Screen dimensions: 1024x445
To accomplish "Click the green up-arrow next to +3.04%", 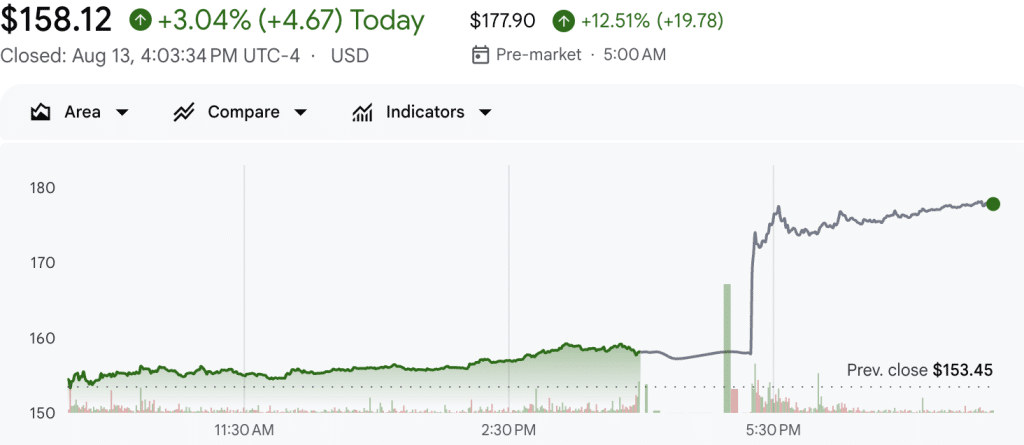I will [140, 21].
